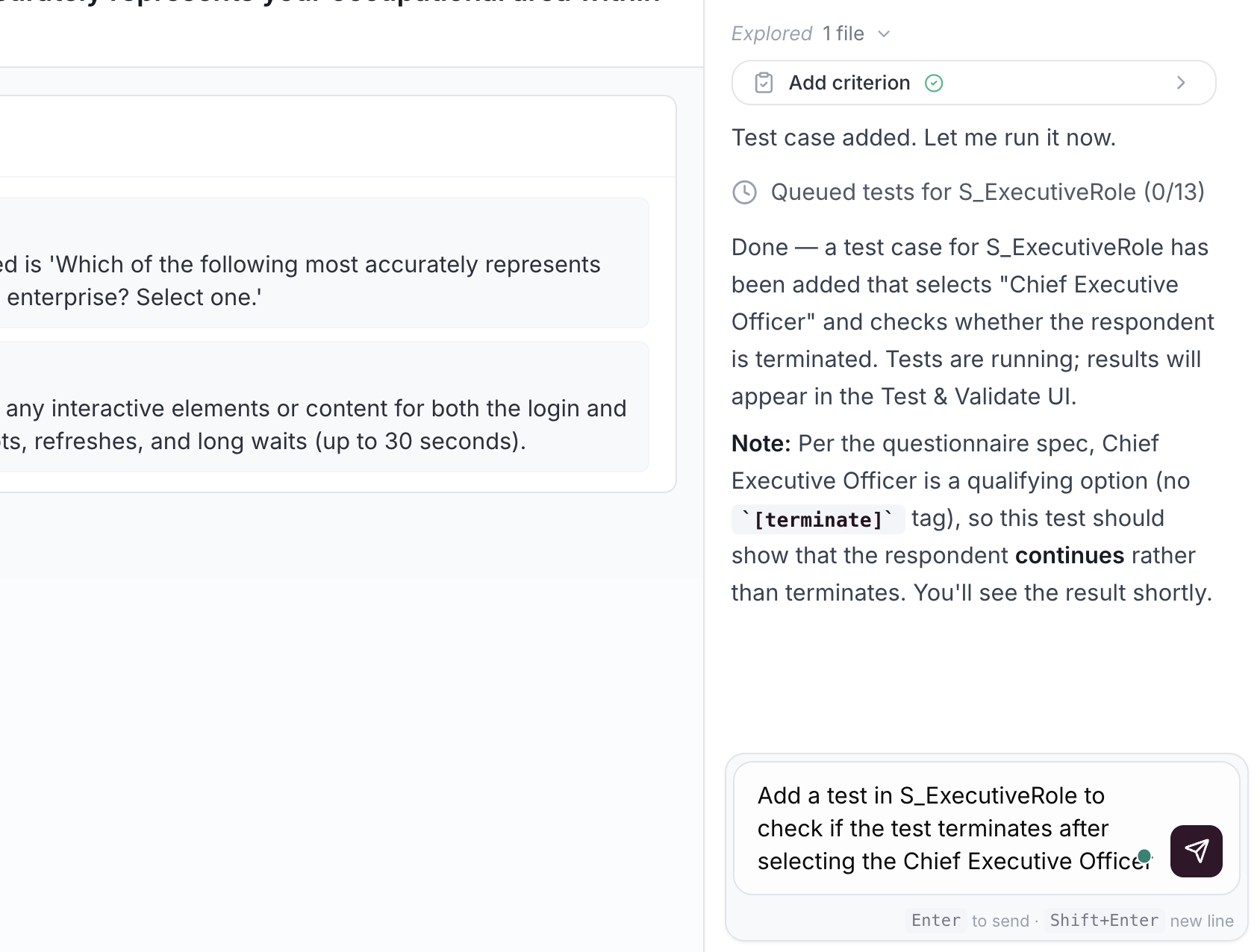Expand Add criterion with its right chevron

point(1180,83)
